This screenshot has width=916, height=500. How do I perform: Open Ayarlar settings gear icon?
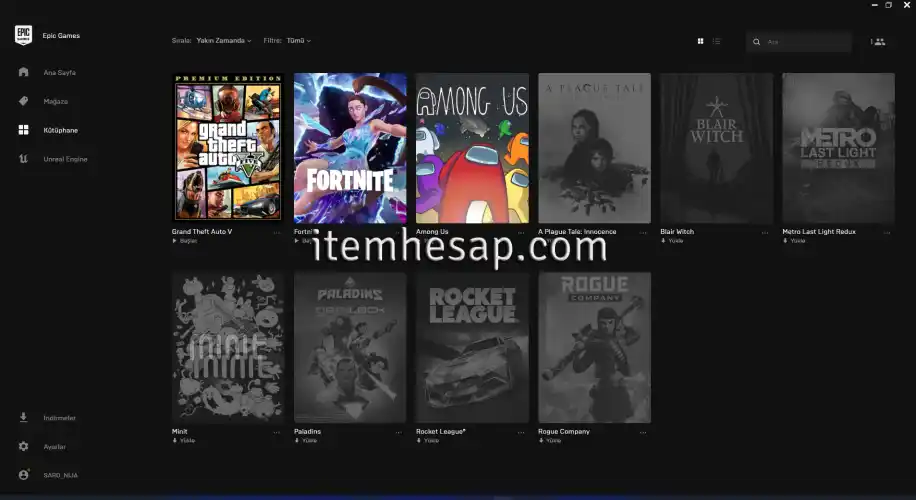(23, 447)
